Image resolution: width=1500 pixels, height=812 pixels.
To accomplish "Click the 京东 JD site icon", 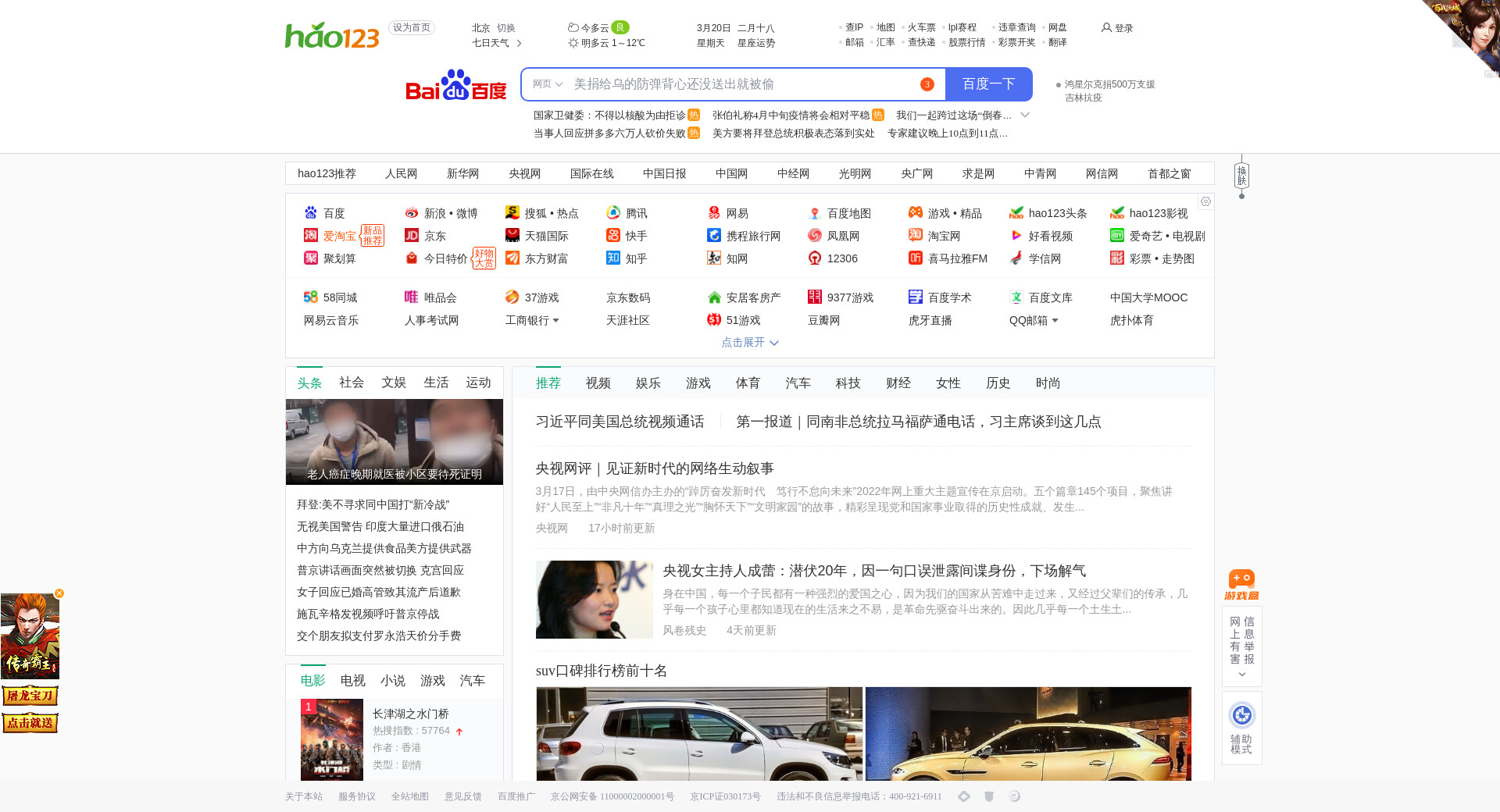I will [x=412, y=236].
